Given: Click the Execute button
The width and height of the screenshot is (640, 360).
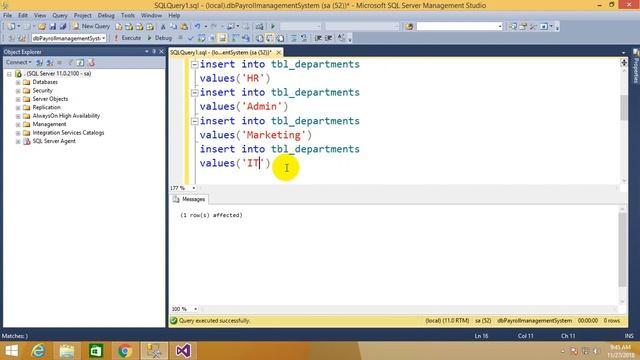Looking at the screenshot, I should click(127, 38).
